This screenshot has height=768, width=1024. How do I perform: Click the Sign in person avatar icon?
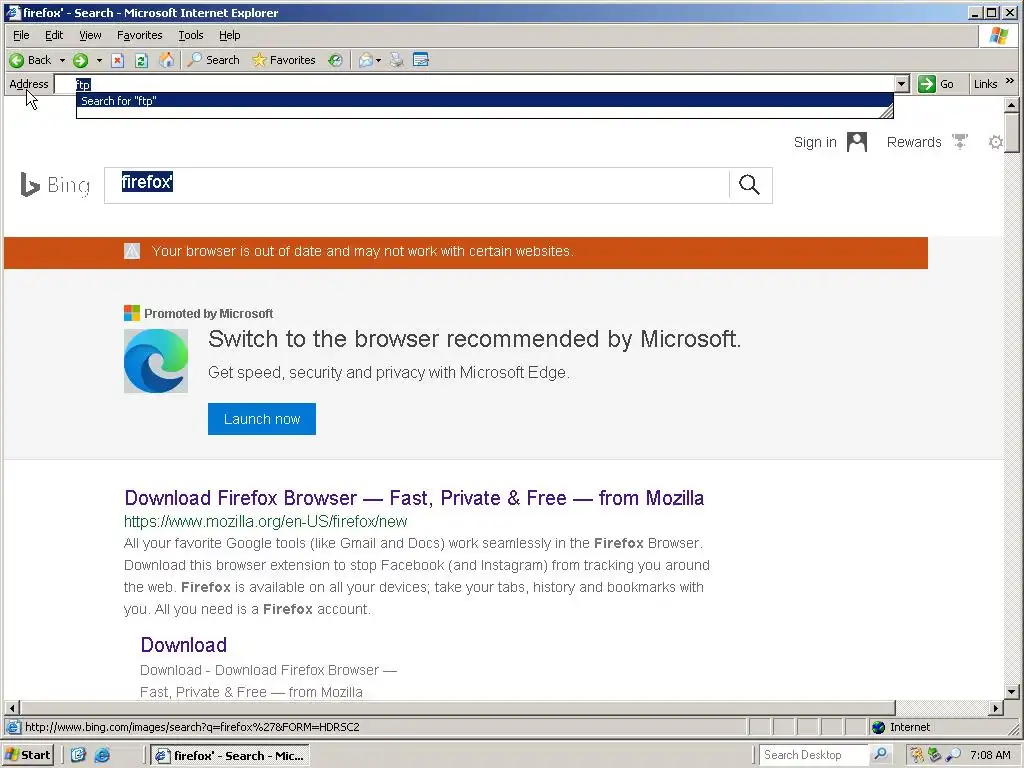point(857,142)
